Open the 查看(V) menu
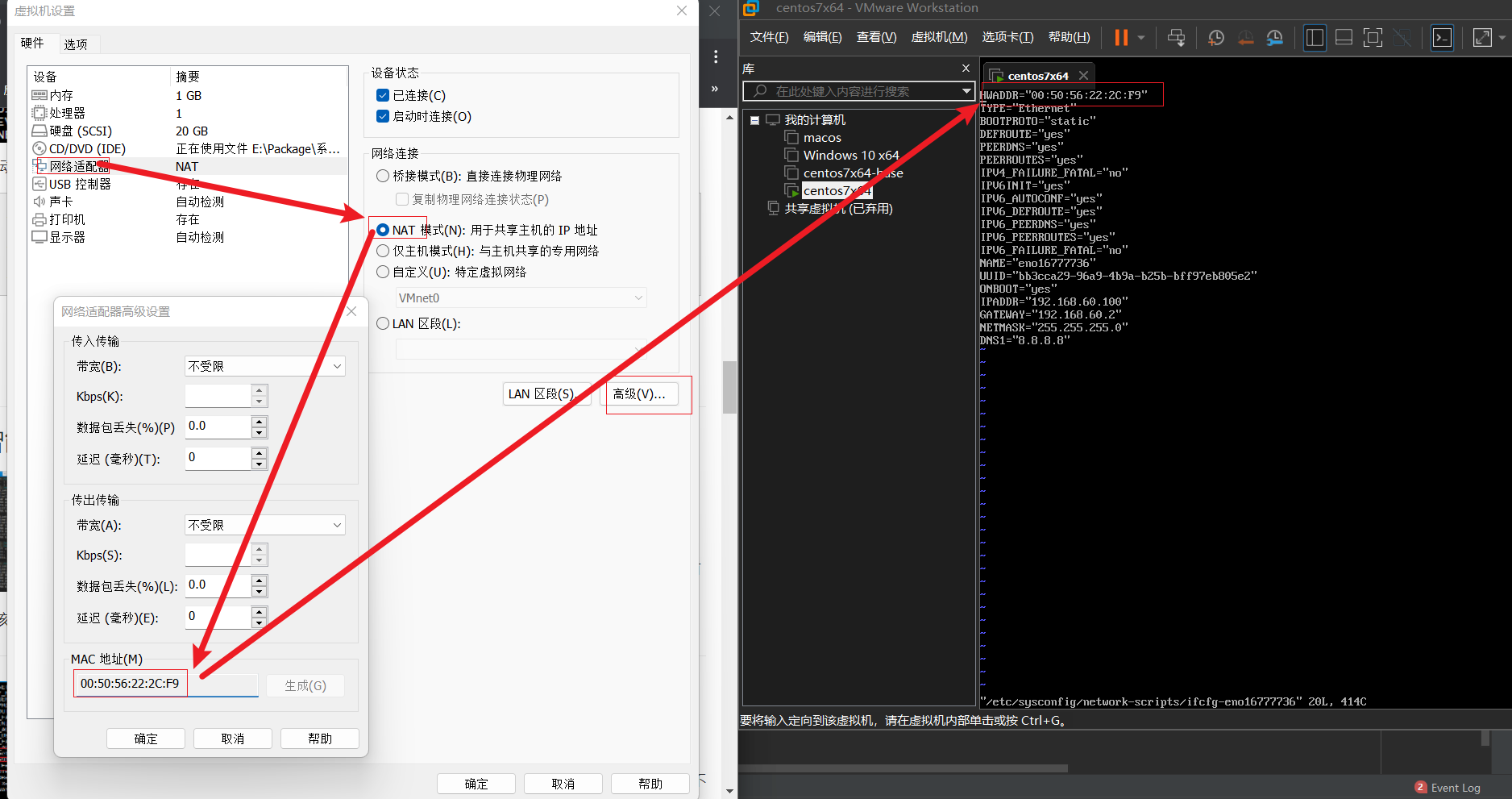This screenshot has height=799, width=1512. coord(876,37)
